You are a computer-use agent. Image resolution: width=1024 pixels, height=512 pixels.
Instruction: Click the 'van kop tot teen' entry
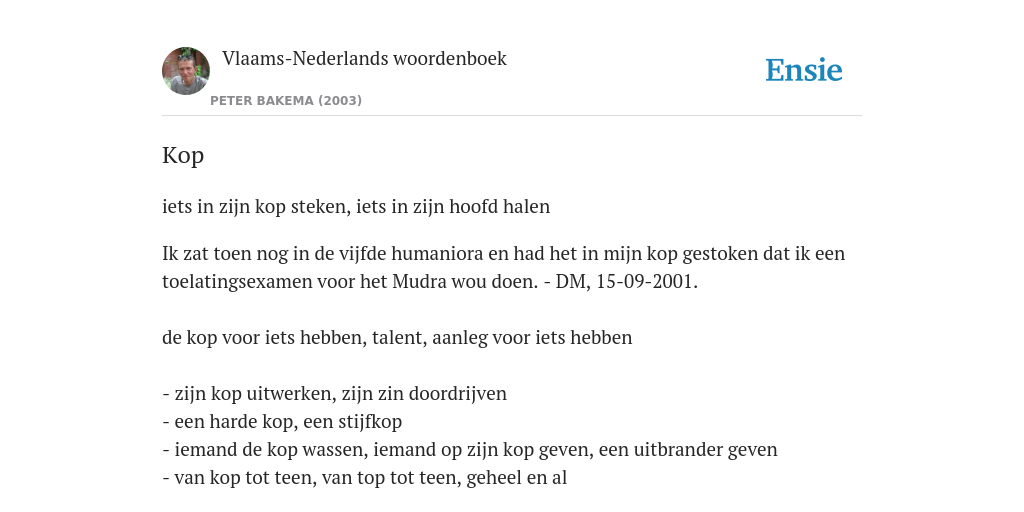coord(364,478)
